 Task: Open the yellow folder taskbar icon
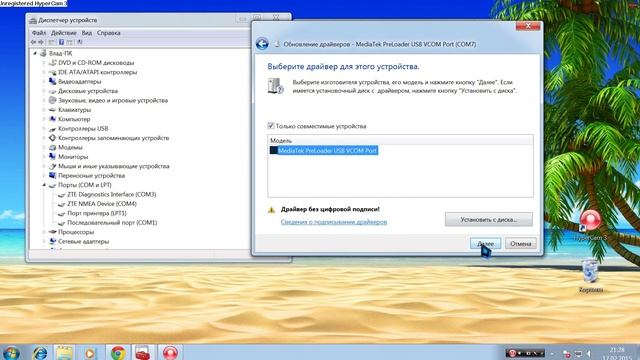[64, 353]
